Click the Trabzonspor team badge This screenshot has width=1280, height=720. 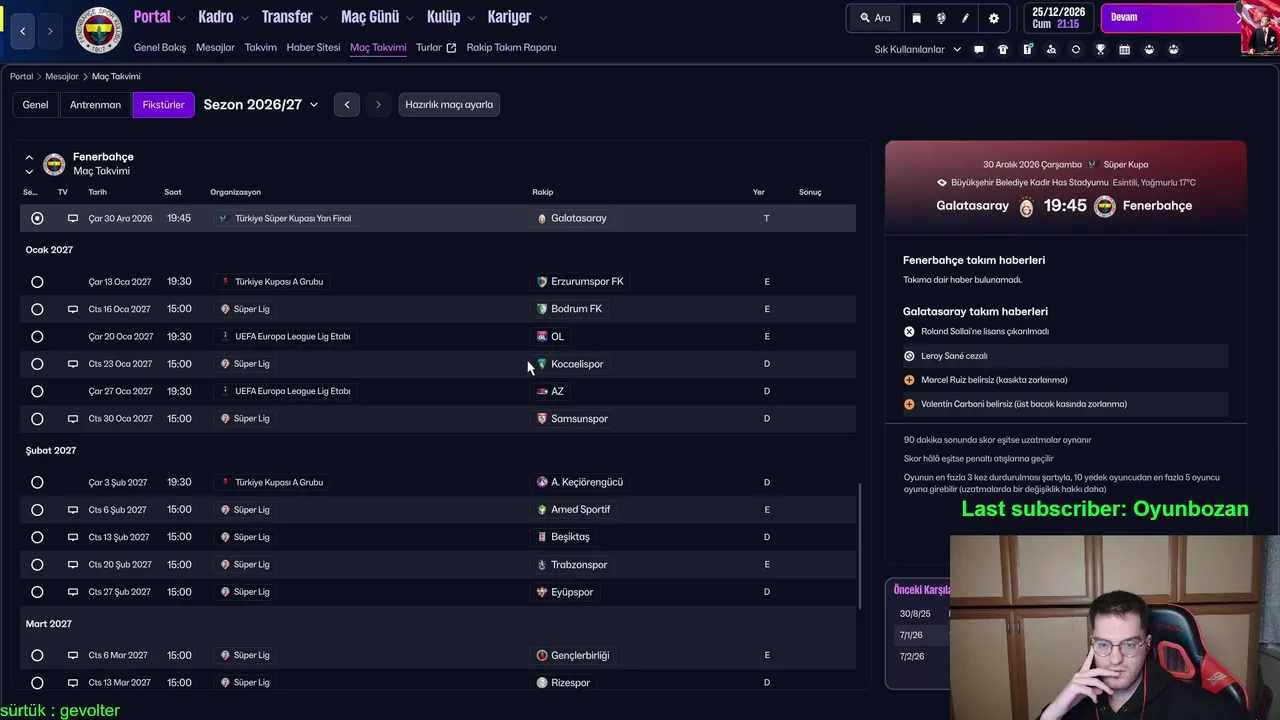pyautogui.click(x=542, y=565)
